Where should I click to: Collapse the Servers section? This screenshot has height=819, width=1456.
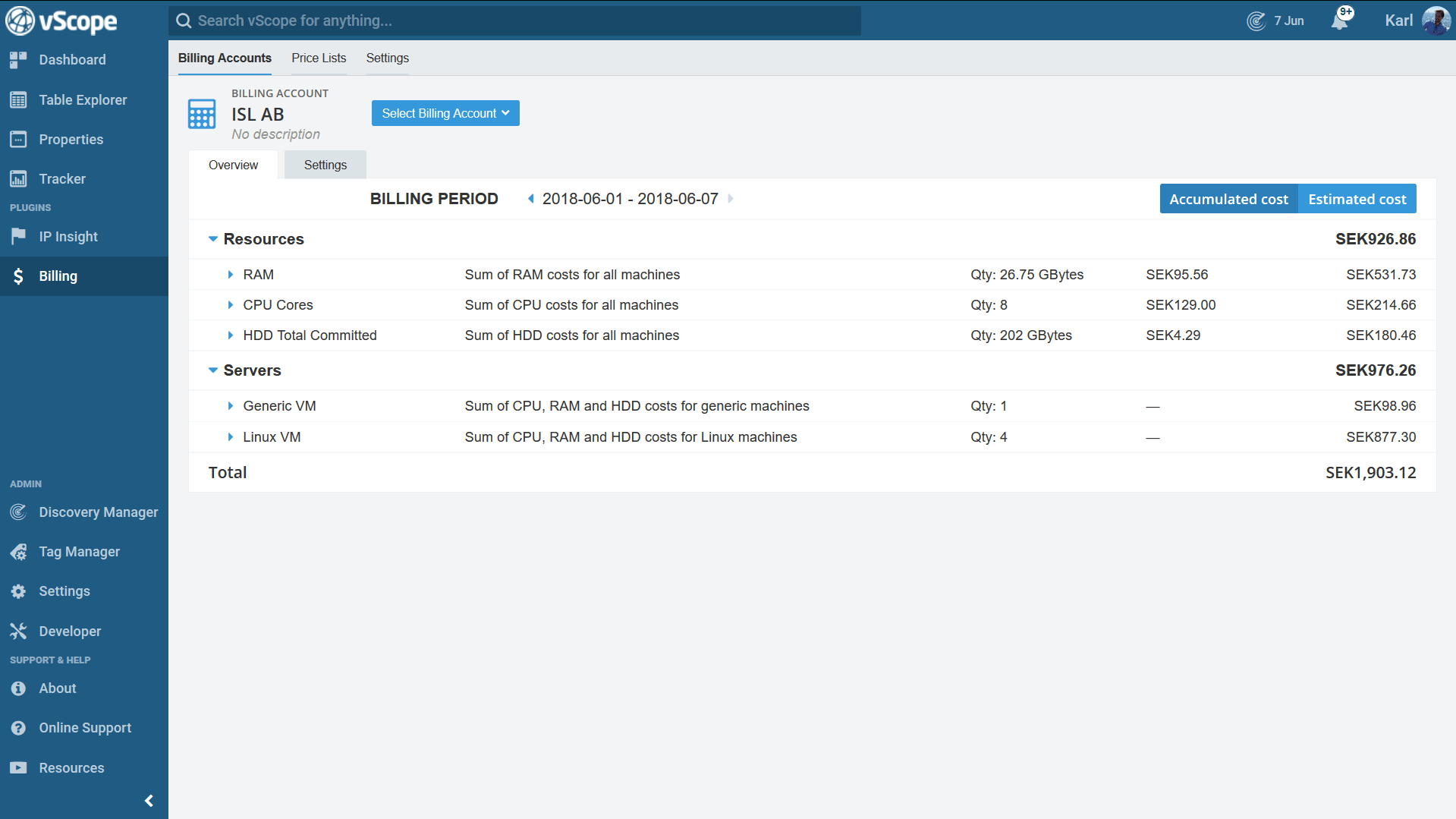(x=213, y=370)
